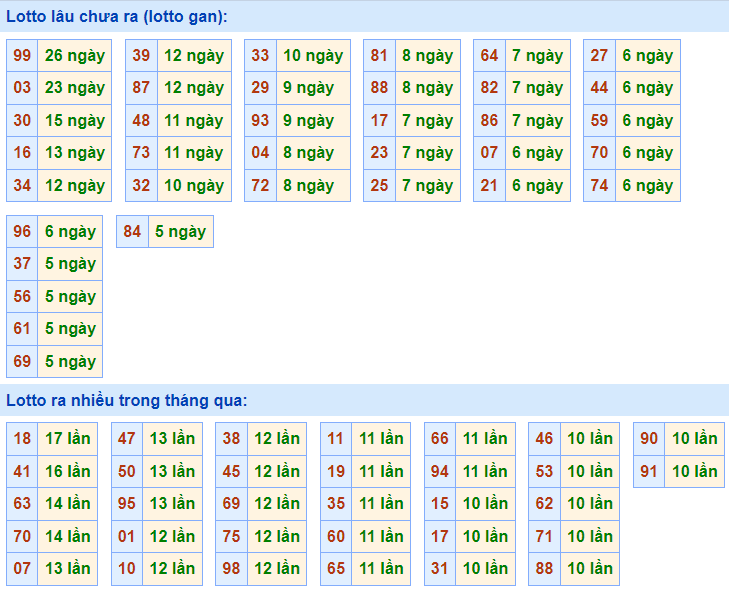Viewport: 729px width, 589px height.
Task: Click the '12 lần' value beside 45
Action: click(277, 471)
